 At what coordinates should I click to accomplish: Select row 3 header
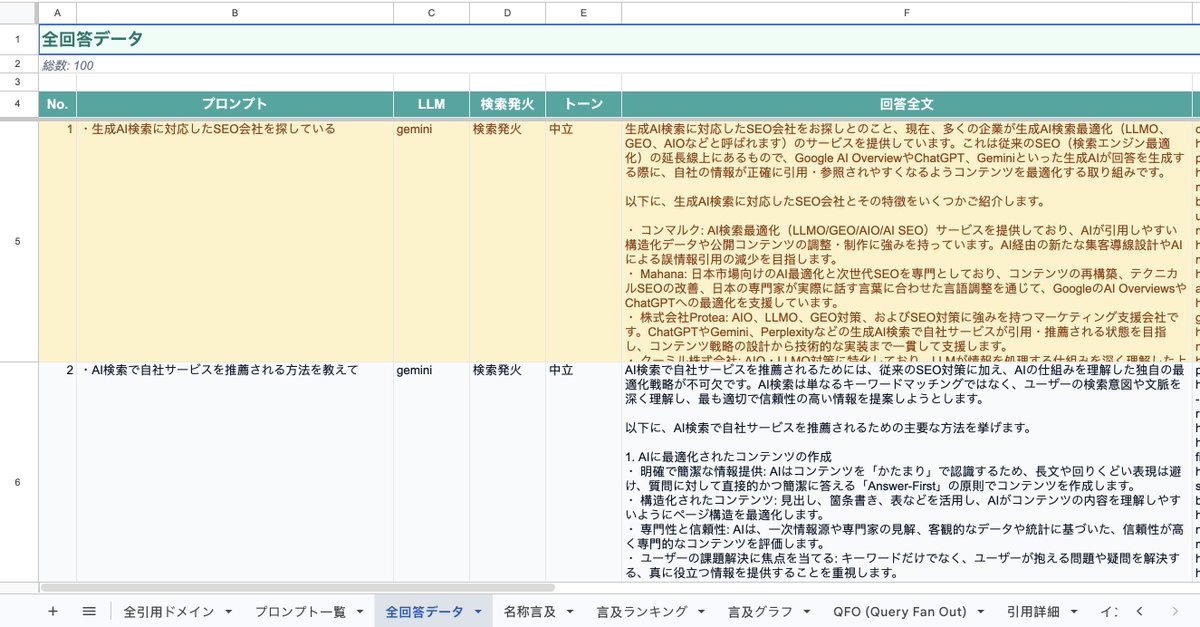(19, 81)
